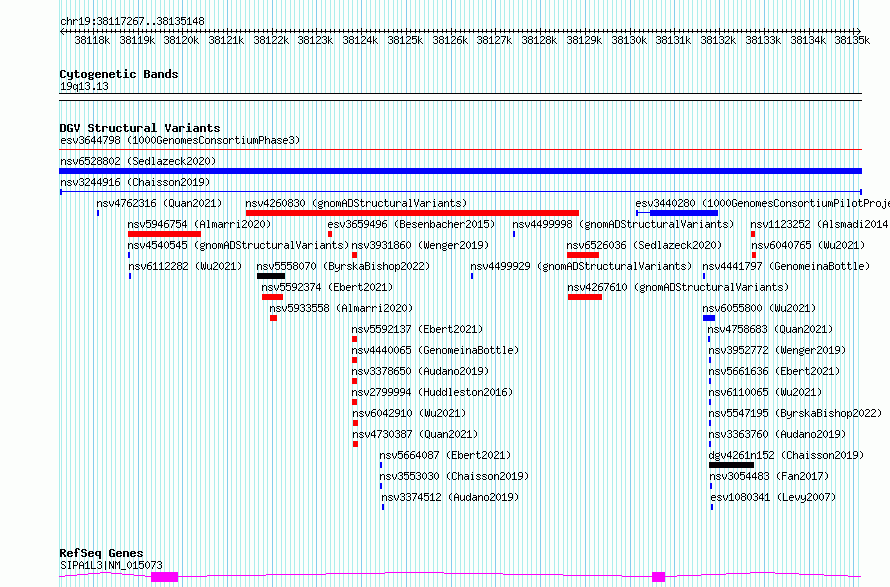Open nsv3363760 Audano2019 label
The height and width of the screenshot is (587, 890).
778,434
